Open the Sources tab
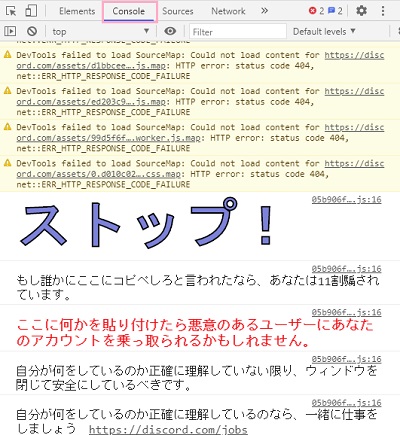Image resolution: width=400 pixels, height=435 pixels. [x=178, y=11]
